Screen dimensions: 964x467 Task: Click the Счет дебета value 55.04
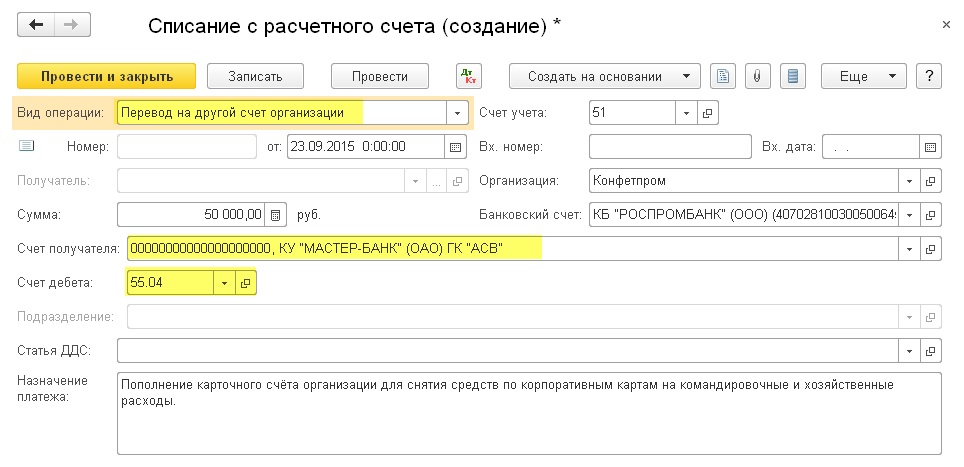[x=171, y=283]
